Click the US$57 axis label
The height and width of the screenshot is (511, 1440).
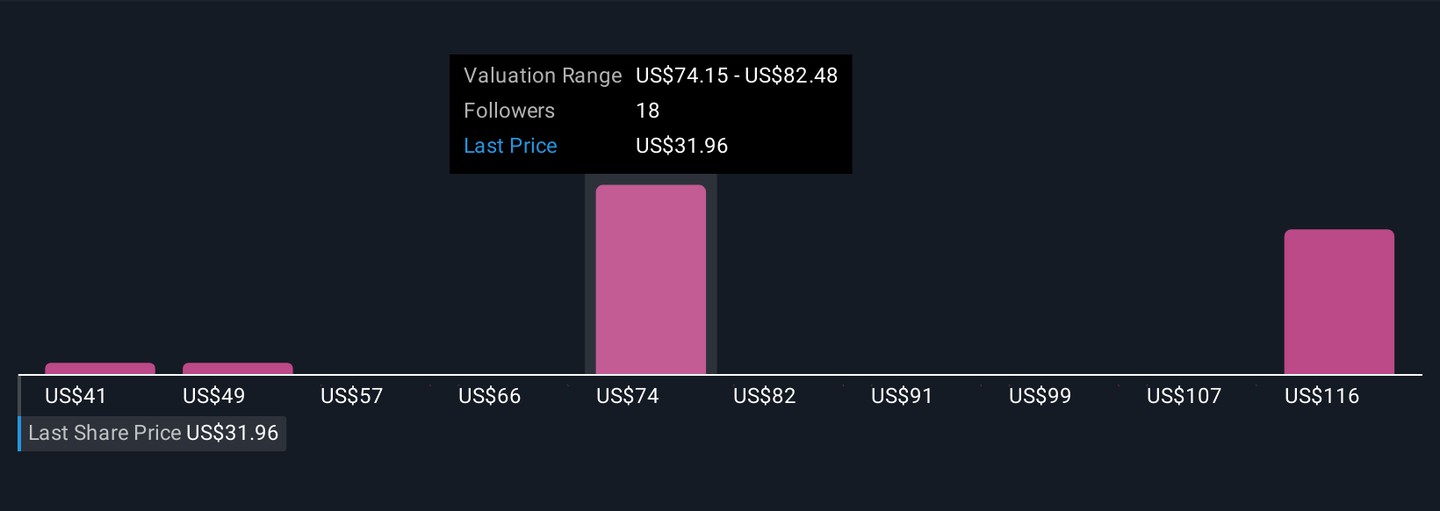tap(352, 396)
